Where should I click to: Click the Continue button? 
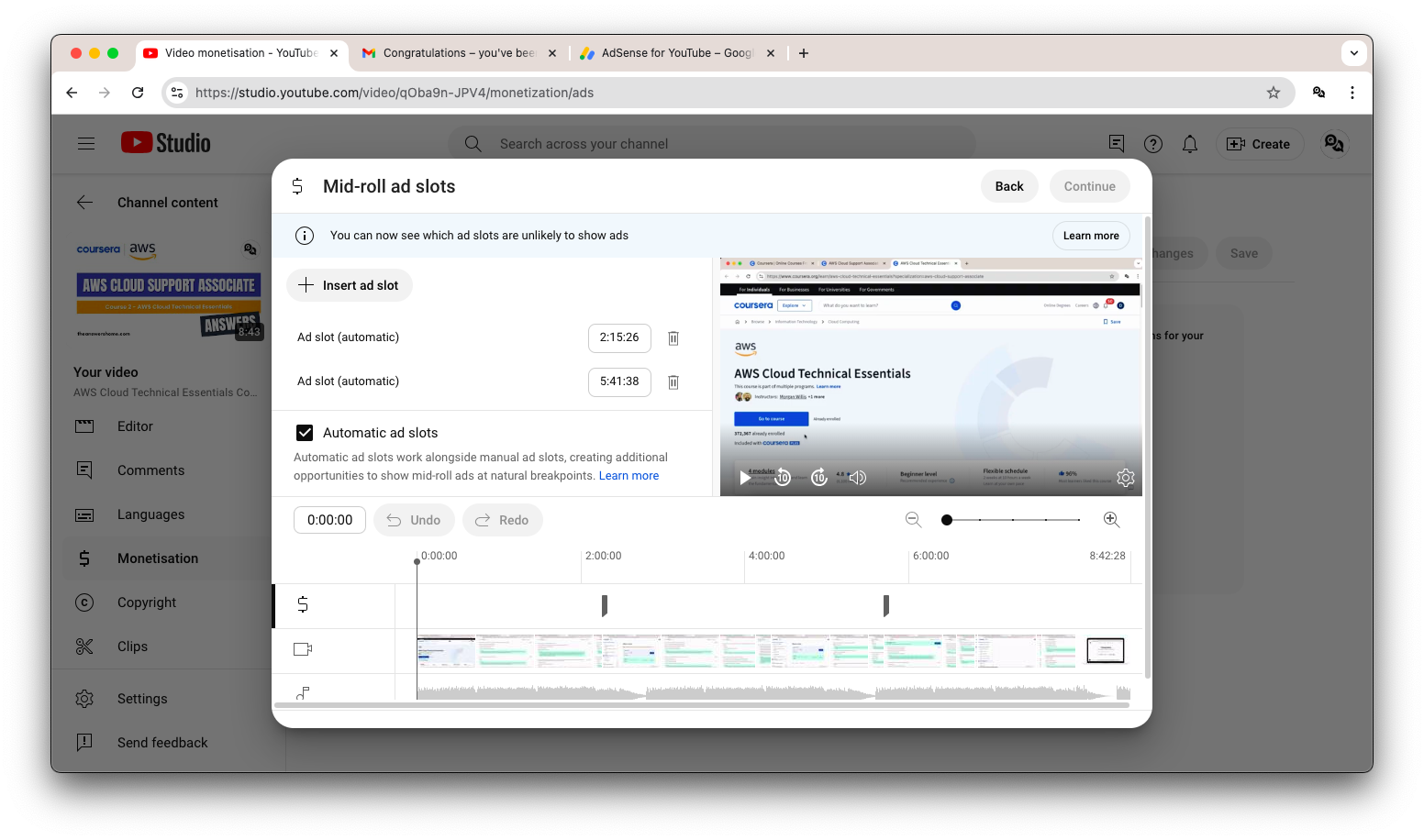point(1090,186)
